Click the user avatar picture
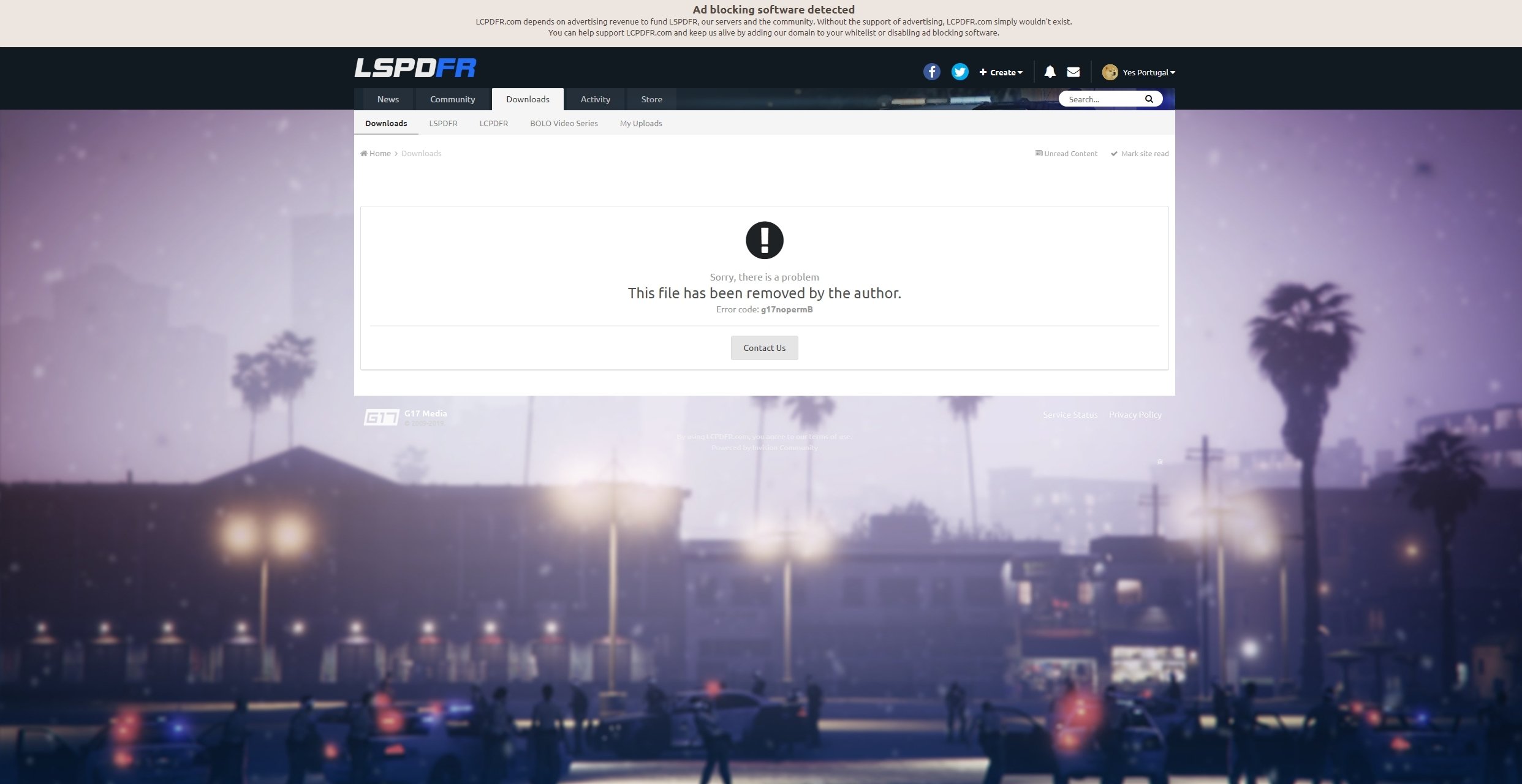Viewport: 1522px width, 784px height. coord(1110,72)
